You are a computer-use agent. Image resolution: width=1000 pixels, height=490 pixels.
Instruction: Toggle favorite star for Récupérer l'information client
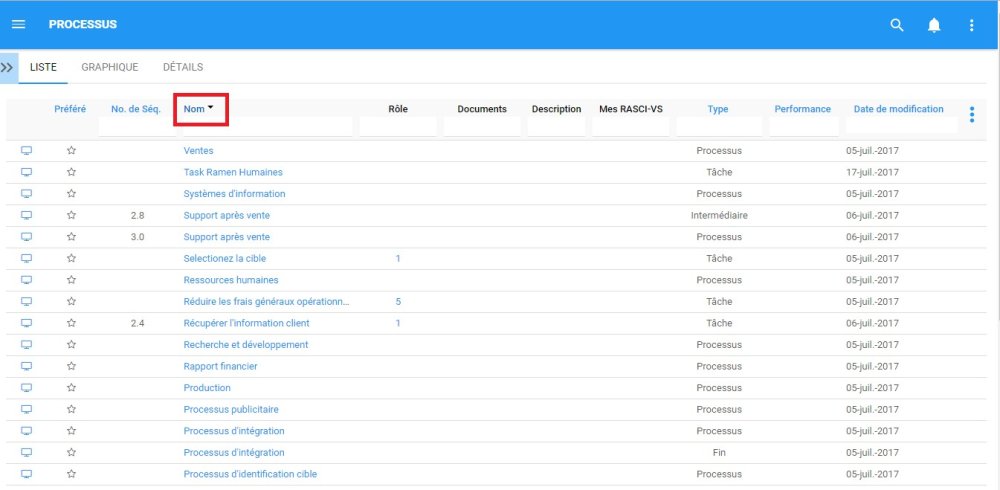(x=71, y=323)
